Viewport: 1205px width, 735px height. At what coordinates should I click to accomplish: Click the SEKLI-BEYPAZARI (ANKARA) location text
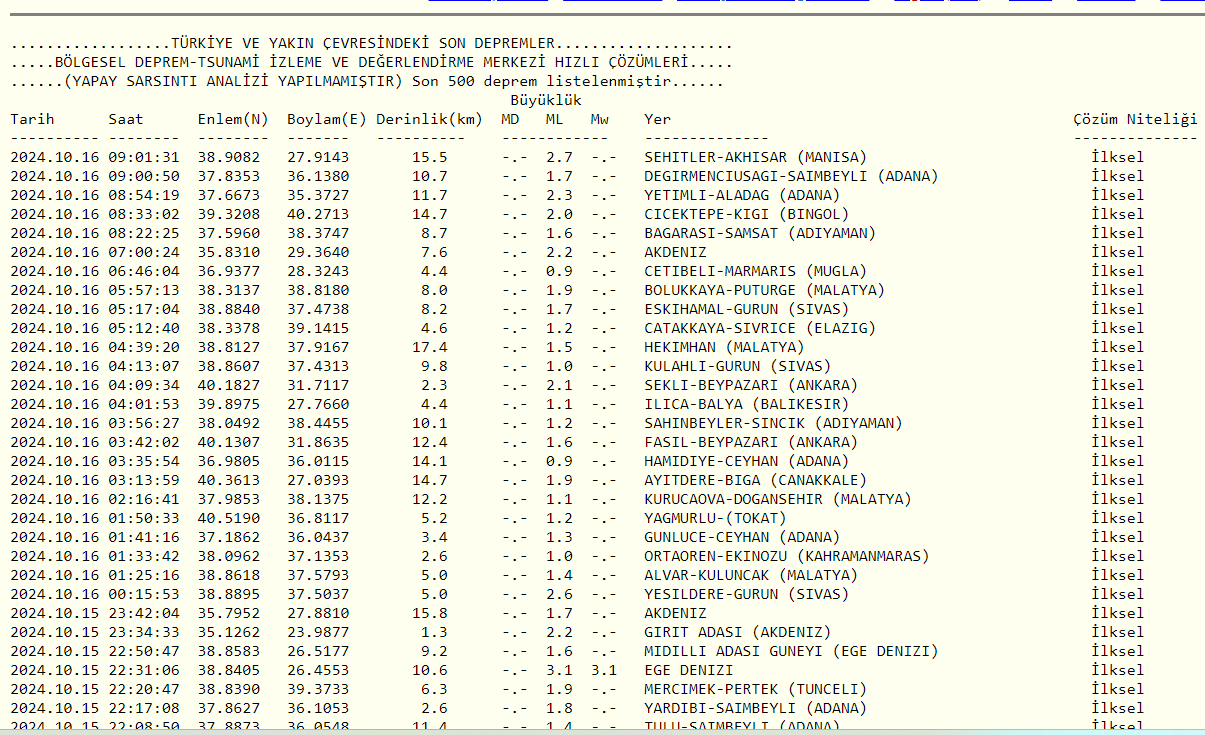click(x=751, y=385)
